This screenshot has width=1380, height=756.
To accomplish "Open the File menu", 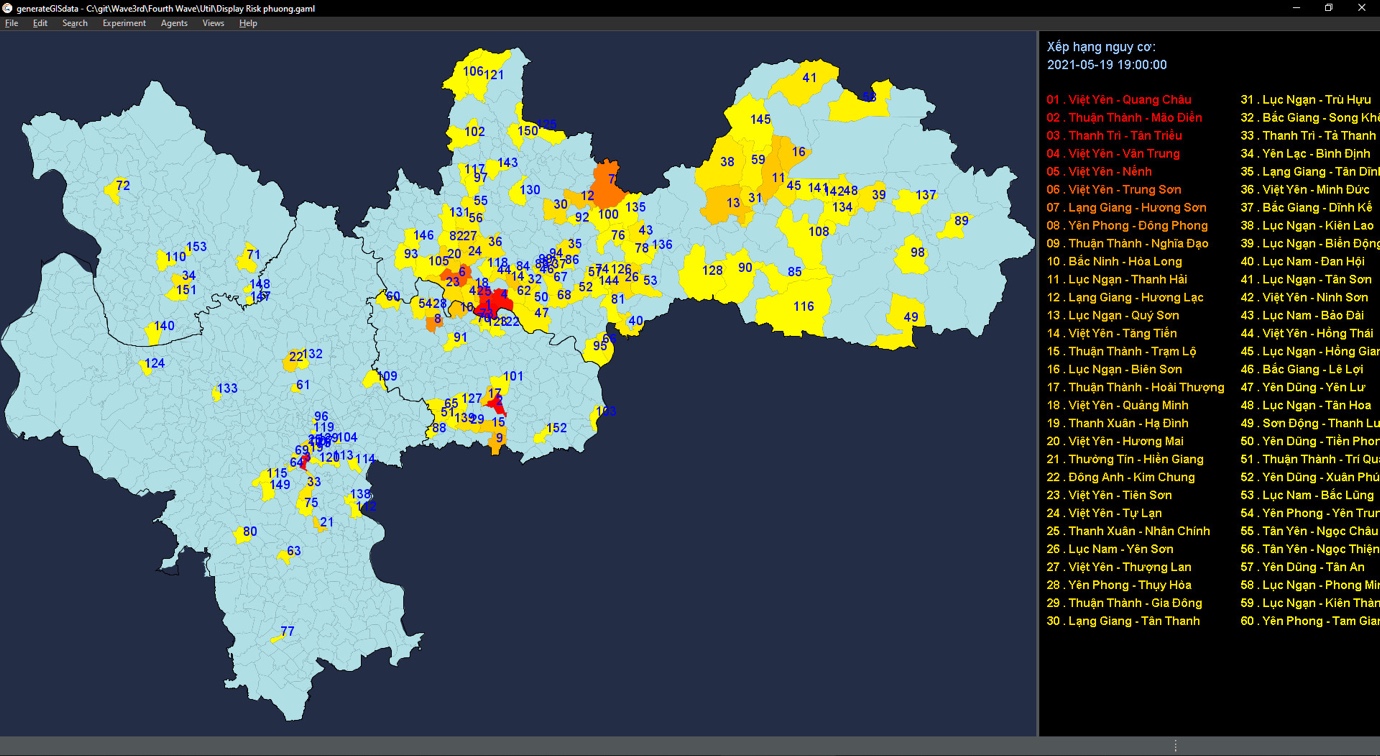I will [12, 23].
